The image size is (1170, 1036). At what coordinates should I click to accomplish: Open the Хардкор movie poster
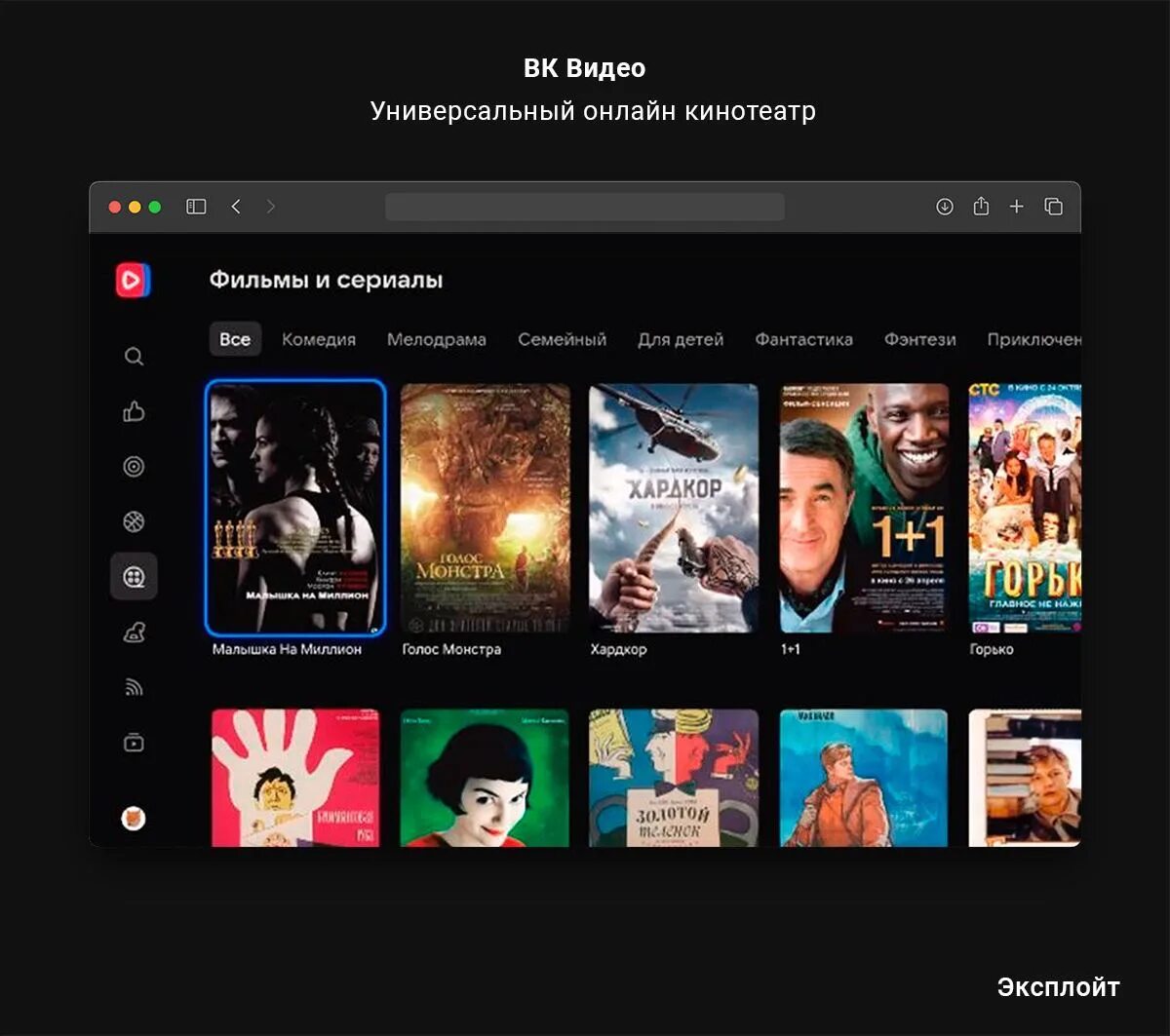[674, 508]
